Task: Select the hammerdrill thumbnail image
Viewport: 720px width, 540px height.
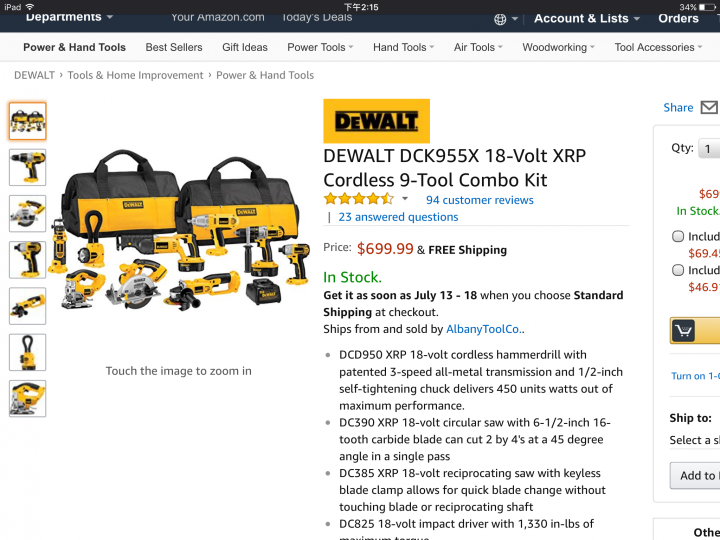Action: pos(28,167)
